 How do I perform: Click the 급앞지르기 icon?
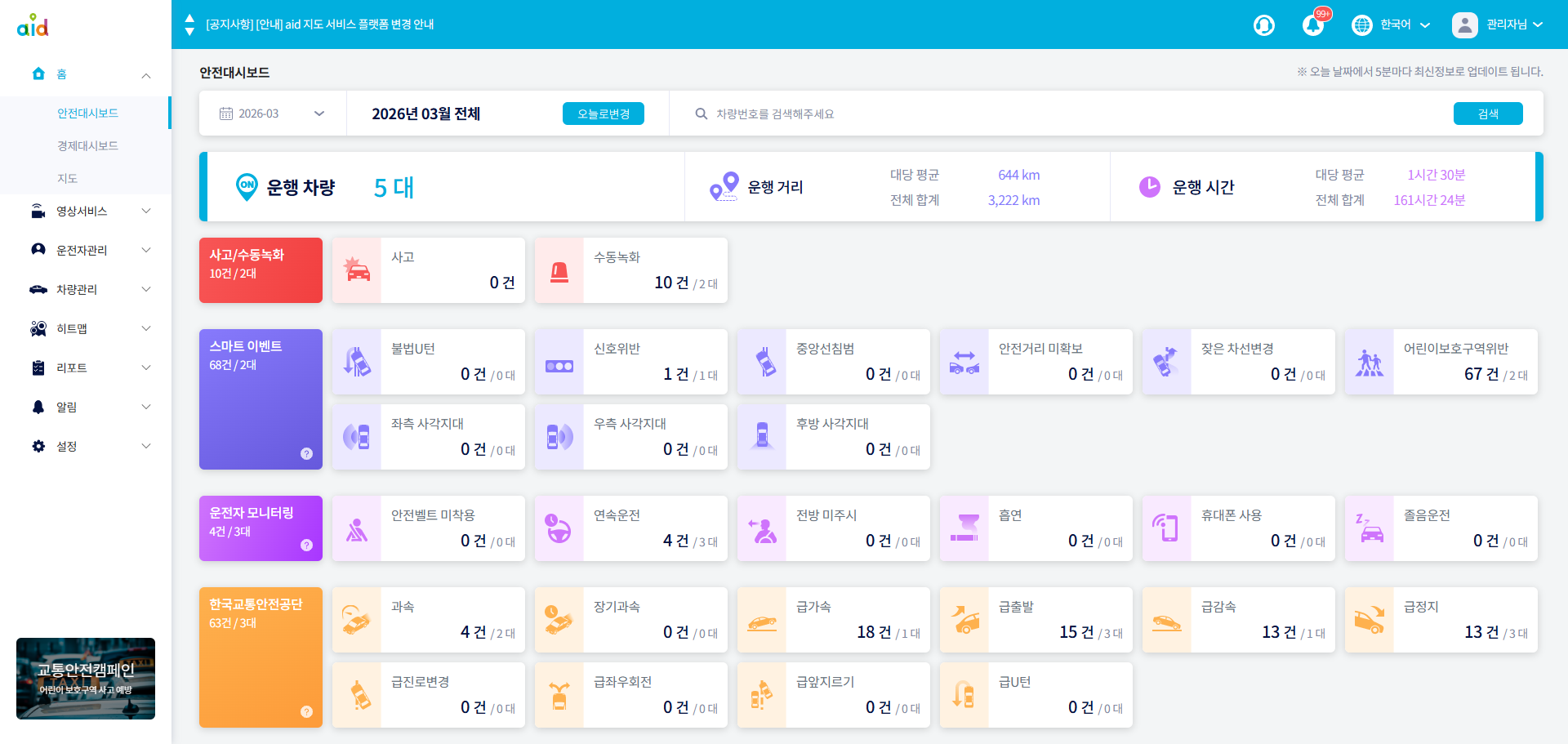(x=761, y=695)
